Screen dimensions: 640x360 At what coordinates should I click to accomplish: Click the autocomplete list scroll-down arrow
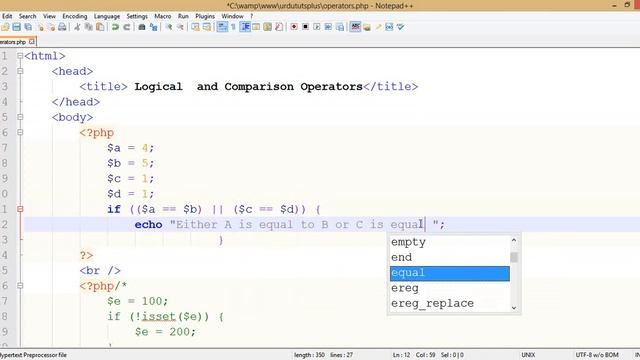click(x=514, y=308)
